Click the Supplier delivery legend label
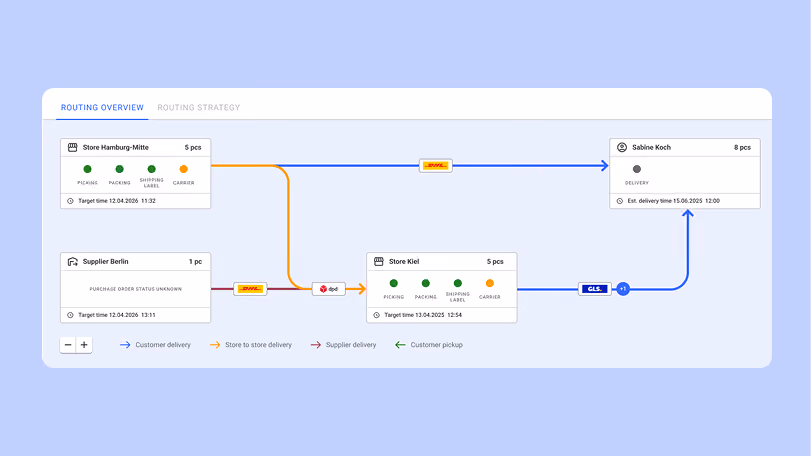This screenshot has height=456, width=811. coord(351,345)
